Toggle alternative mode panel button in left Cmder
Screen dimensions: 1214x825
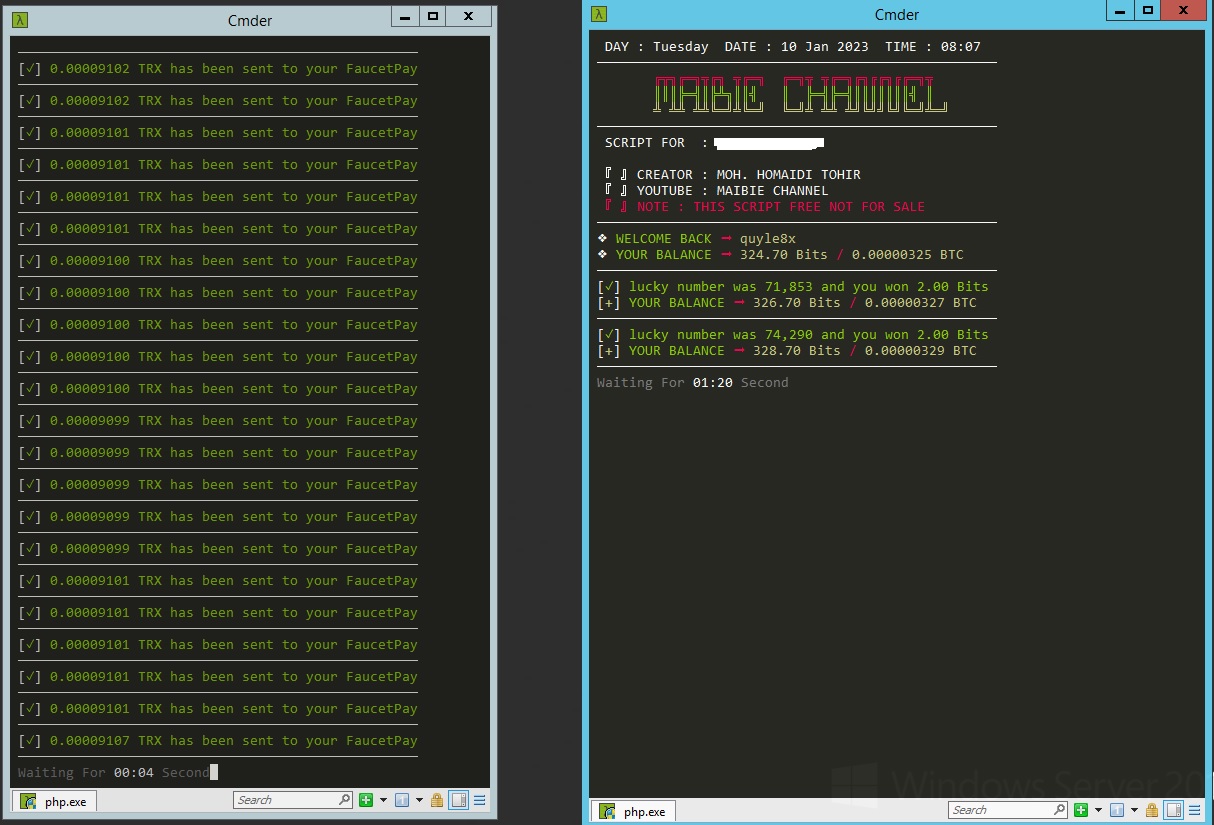click(x=458, y=800)
